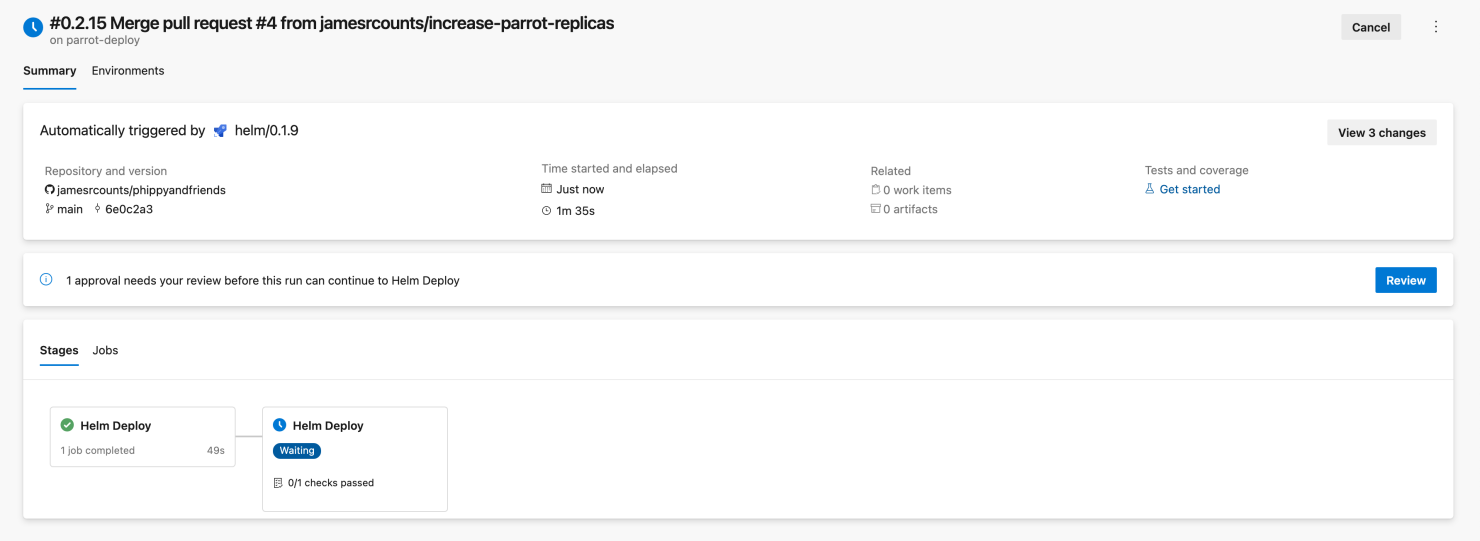Open the 0 artifacts link
The width and height of the screenshot is (1480, 541).
[910, 209]
